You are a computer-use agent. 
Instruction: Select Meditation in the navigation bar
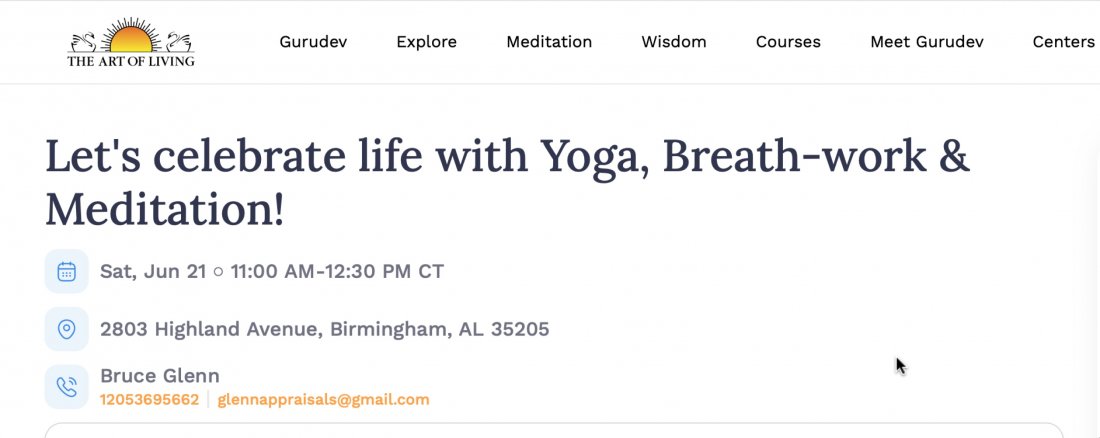pyautogui.click(x=549, y=42)
